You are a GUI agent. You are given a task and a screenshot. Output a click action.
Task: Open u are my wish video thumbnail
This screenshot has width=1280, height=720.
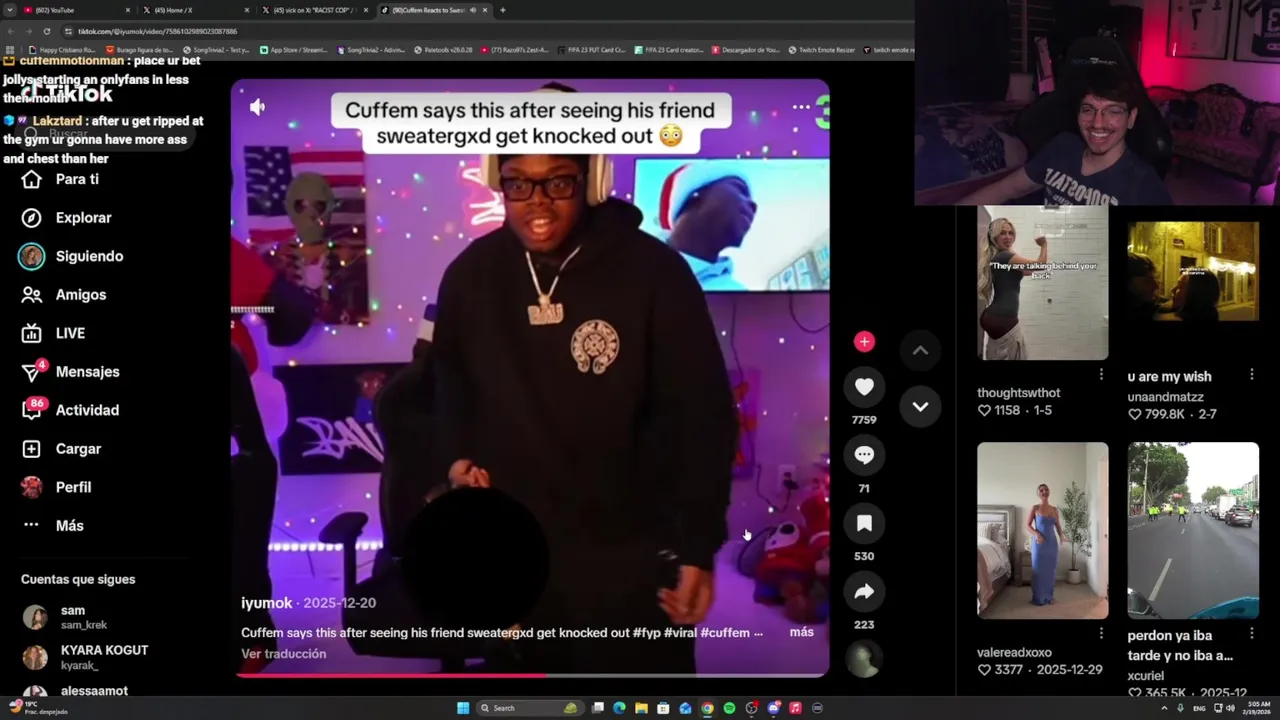pyautogui.click(x=1193, y=271)
